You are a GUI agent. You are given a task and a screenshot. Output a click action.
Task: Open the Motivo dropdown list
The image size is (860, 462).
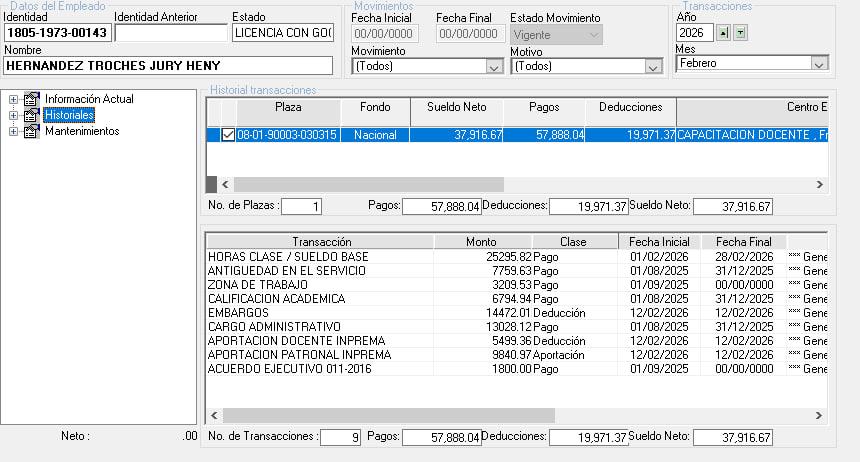coord(652,67)
